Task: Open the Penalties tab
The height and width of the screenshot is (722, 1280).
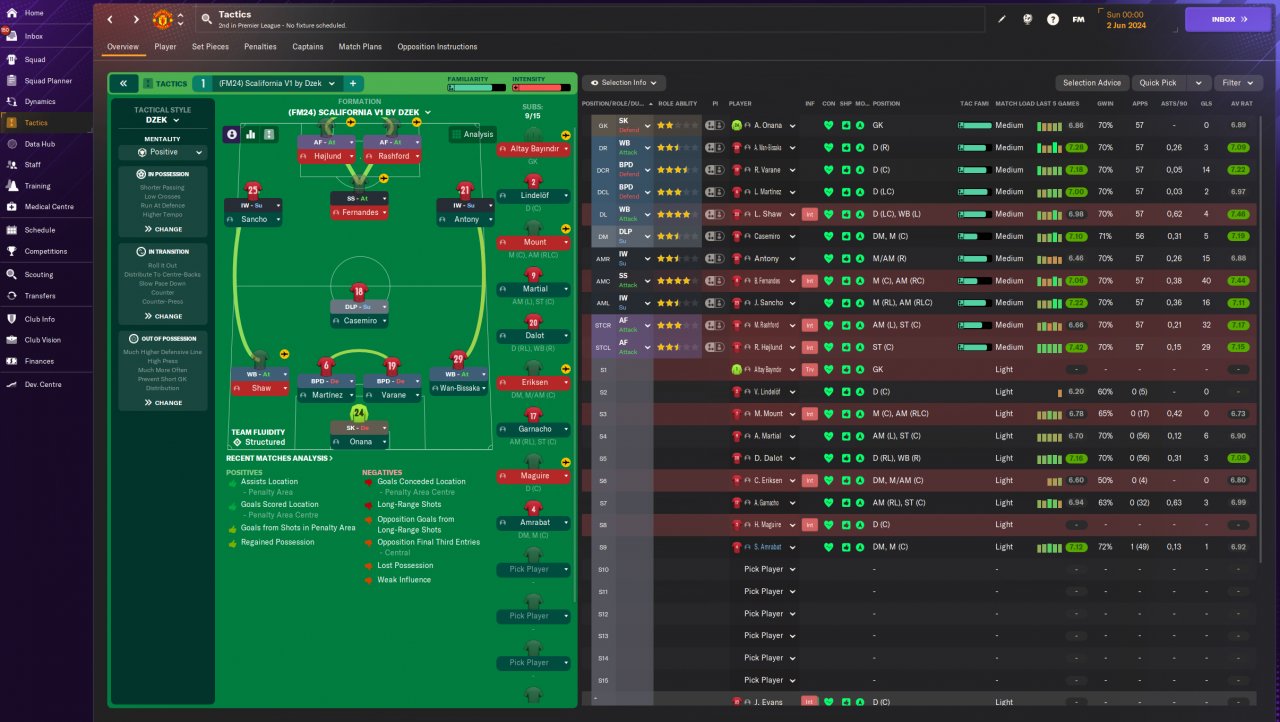Action: (260, 47)
